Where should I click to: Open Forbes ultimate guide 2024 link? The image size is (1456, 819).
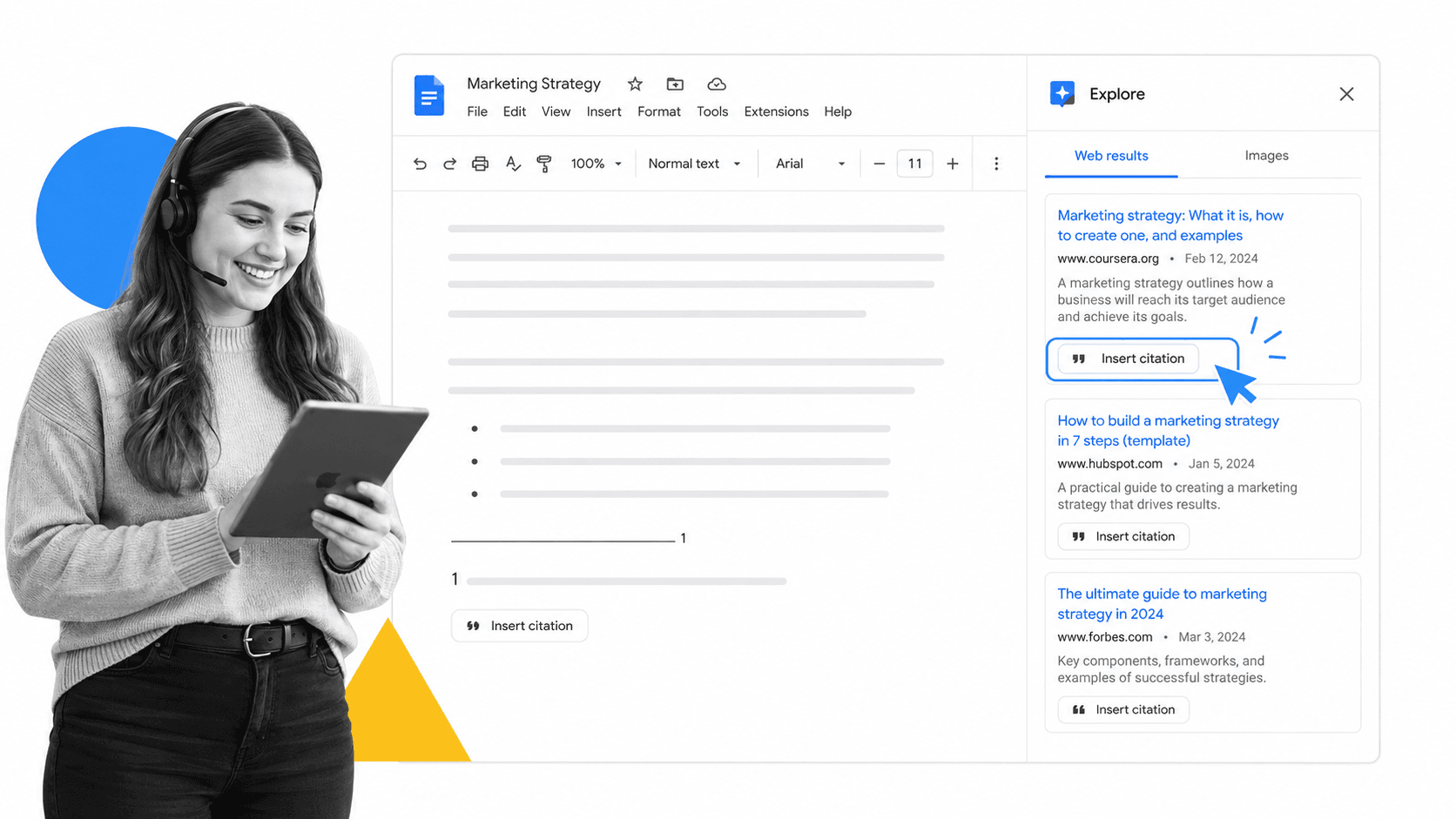[1162, 604]
